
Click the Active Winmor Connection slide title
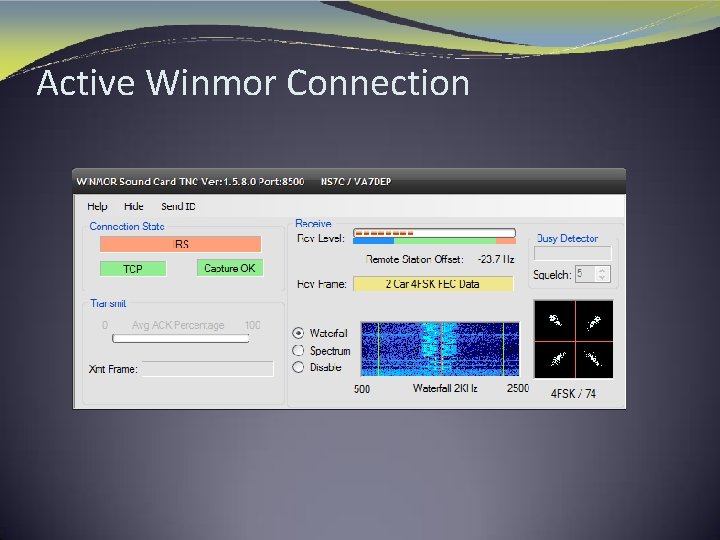pos(253,83)
